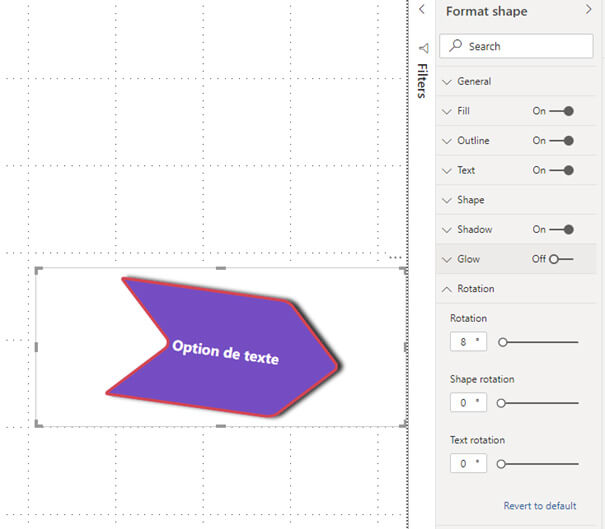Screen dimensions: 605x529
Task: Click the forward arrow next to Format shape
Action: (588, 9)
